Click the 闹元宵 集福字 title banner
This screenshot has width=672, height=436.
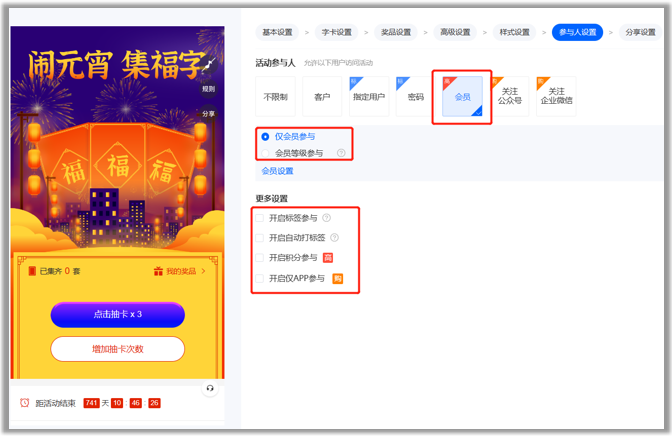(x=117, y=64)
